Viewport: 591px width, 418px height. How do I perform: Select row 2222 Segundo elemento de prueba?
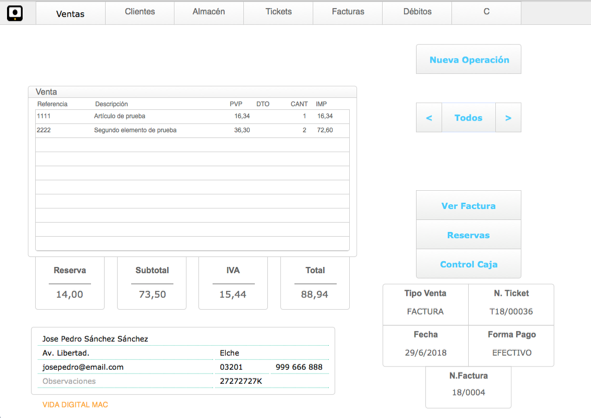[x=192, y=130]
